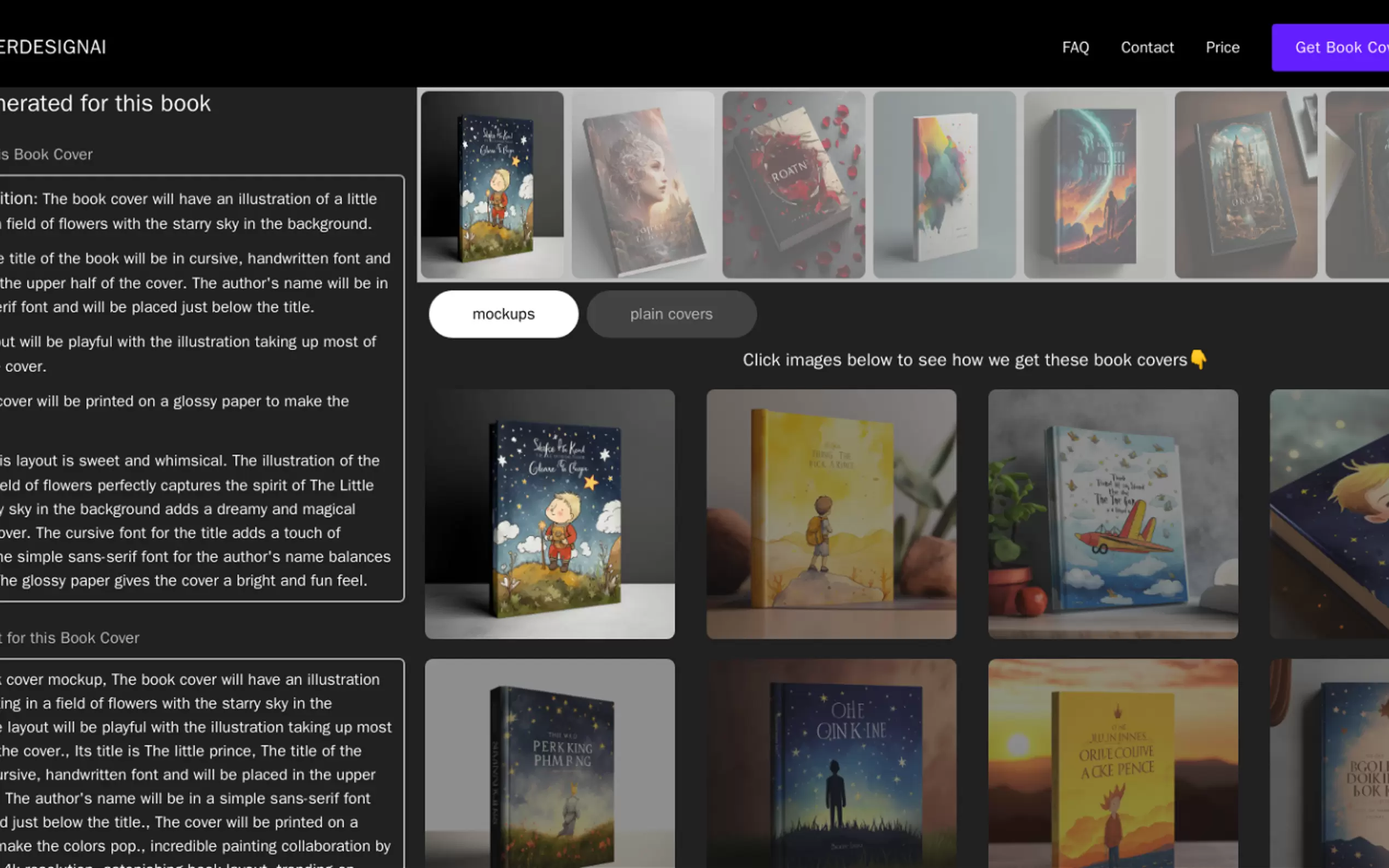Select the ice queen portrait cover thumbnail
The image size is (1389, 868).
[643, 185]
